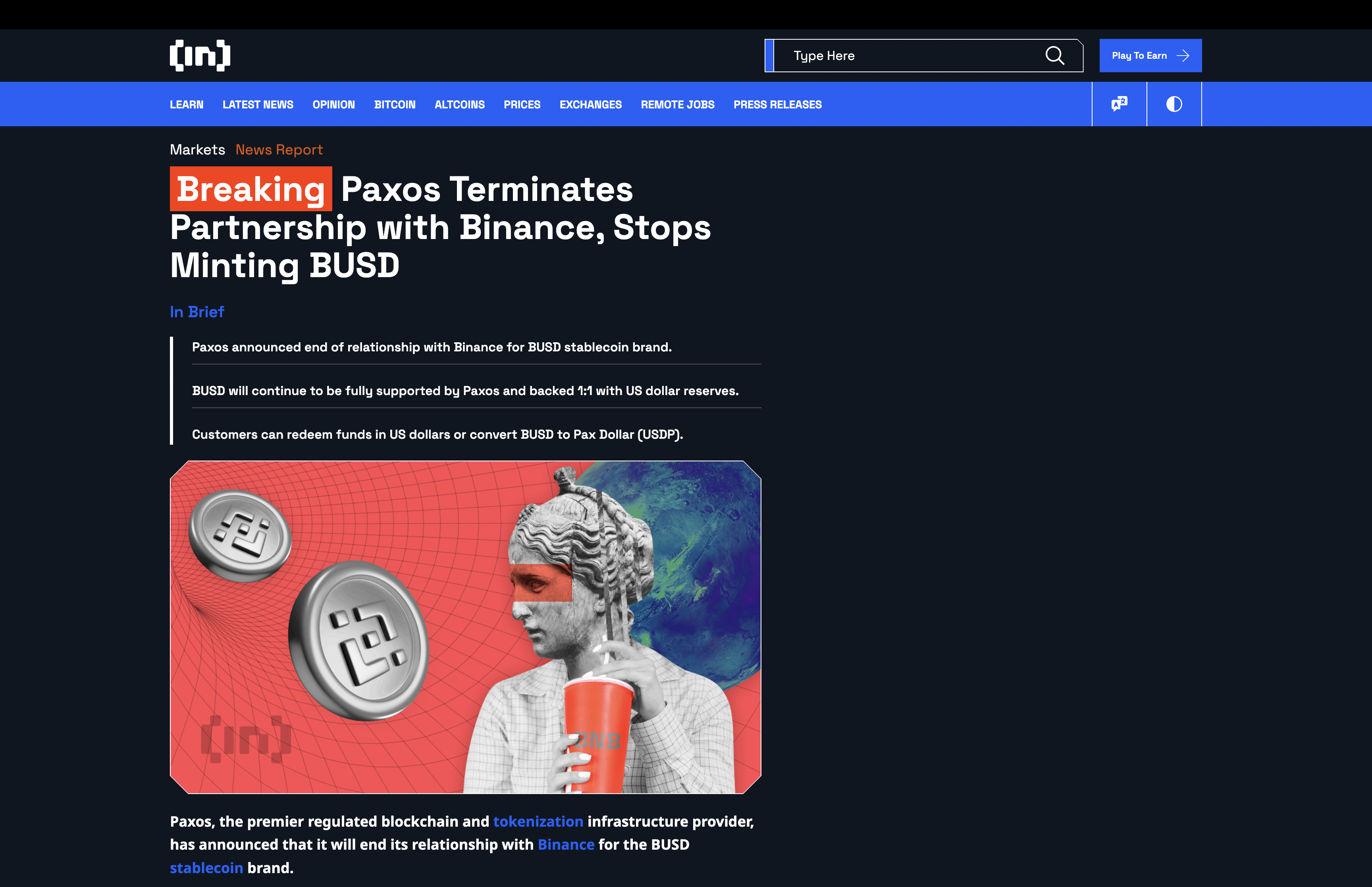The width and height of the screenshot is (1372, 887).
Task: Click the arrow in Play To Earn
Action: pyautogui.click(x=1183, y=56)
